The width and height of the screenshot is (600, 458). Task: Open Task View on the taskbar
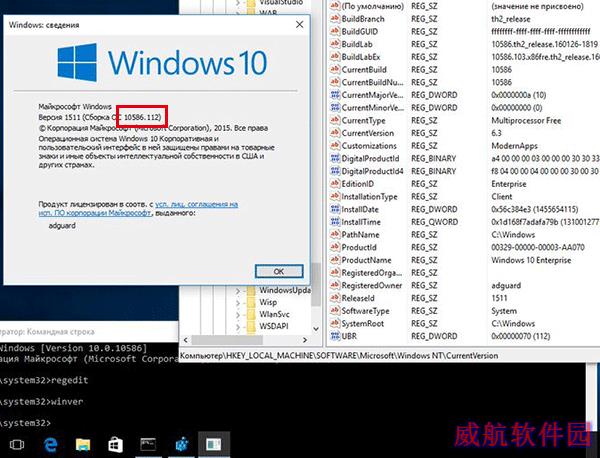coord(17,444)
